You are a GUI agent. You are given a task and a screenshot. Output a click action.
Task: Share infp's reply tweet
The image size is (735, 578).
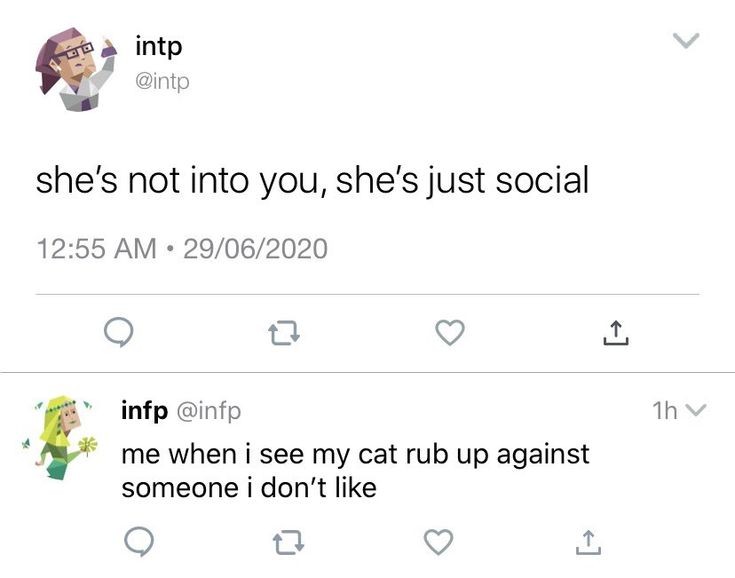click(586, 542)
